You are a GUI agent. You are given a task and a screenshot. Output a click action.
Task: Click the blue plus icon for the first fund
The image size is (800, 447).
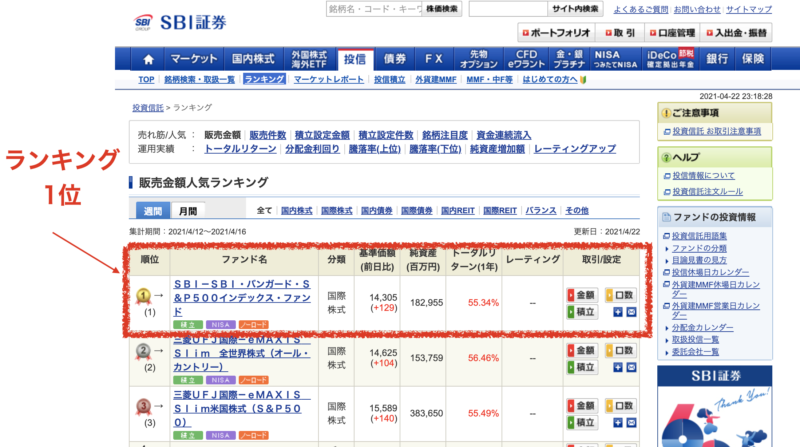pyautogui.click(x=617, y=312)
